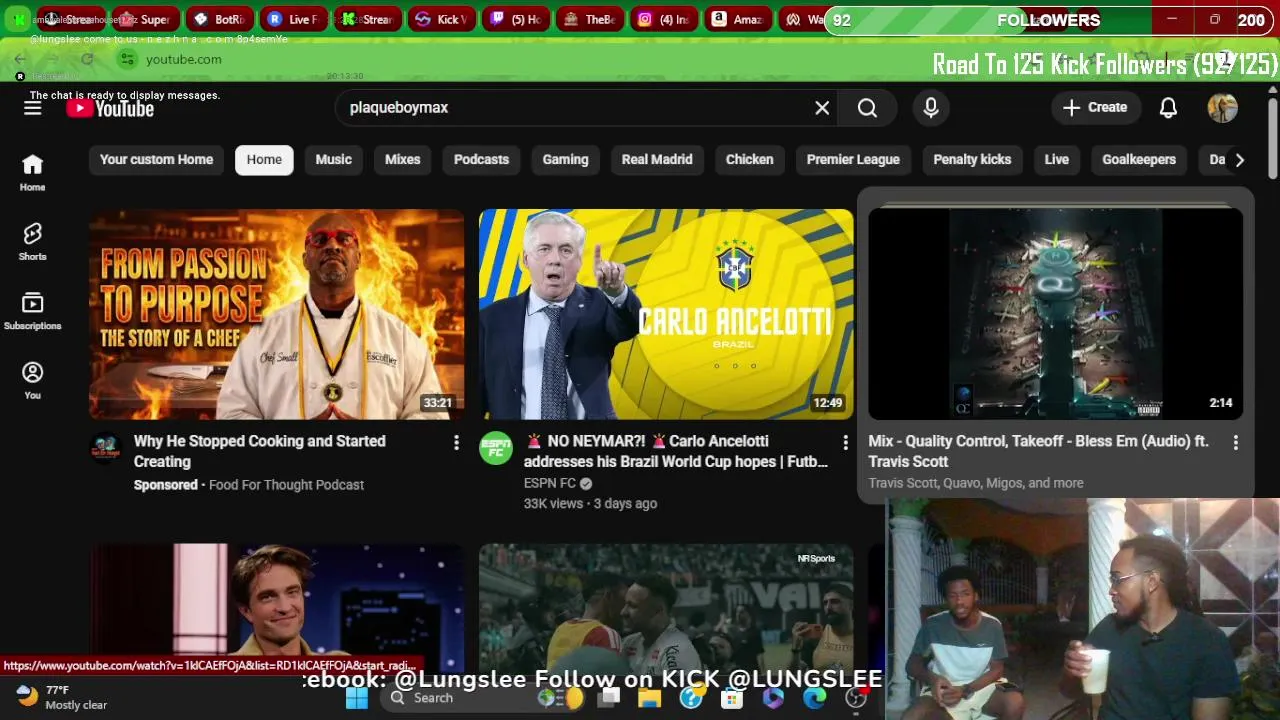1280x720 pixels.
Task: Select the Chicken filter chip
Action: (749, 159)
